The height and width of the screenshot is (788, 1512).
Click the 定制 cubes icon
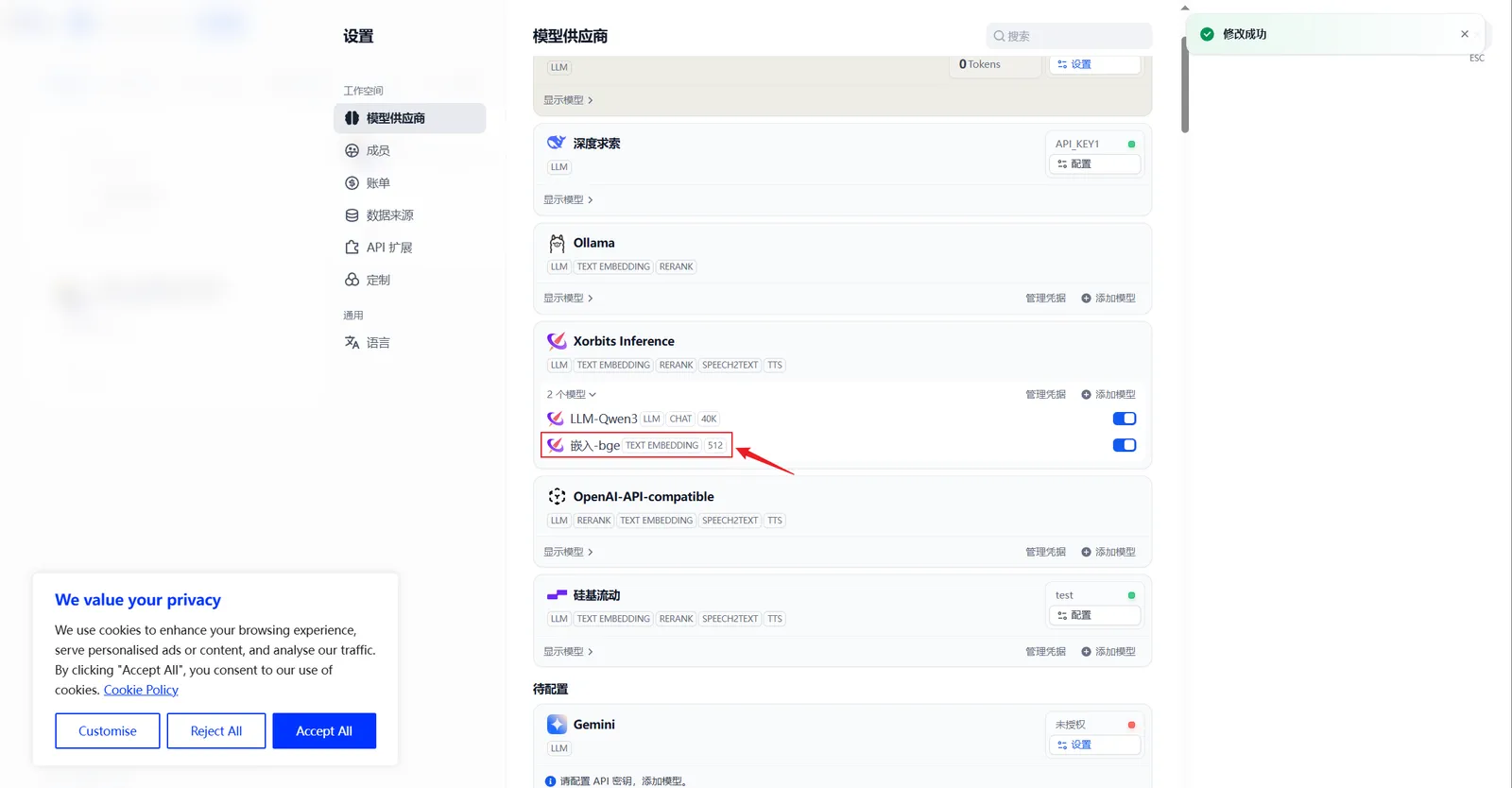(352, 280)
